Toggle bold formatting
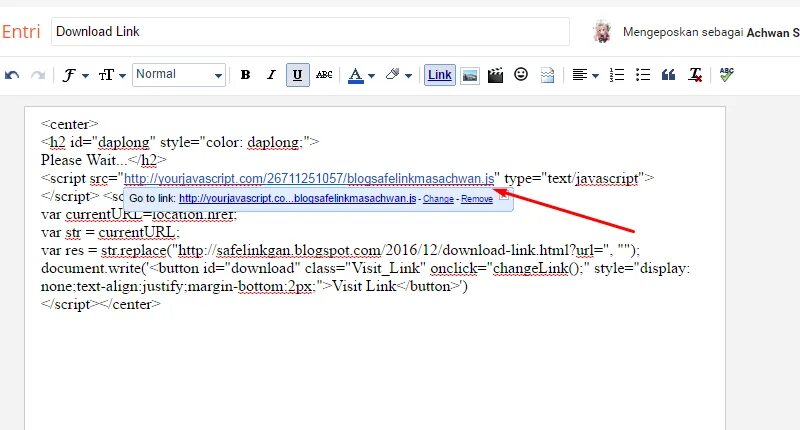Image resolution: width=800 pixels, height=430 pixels. point(245,75)
